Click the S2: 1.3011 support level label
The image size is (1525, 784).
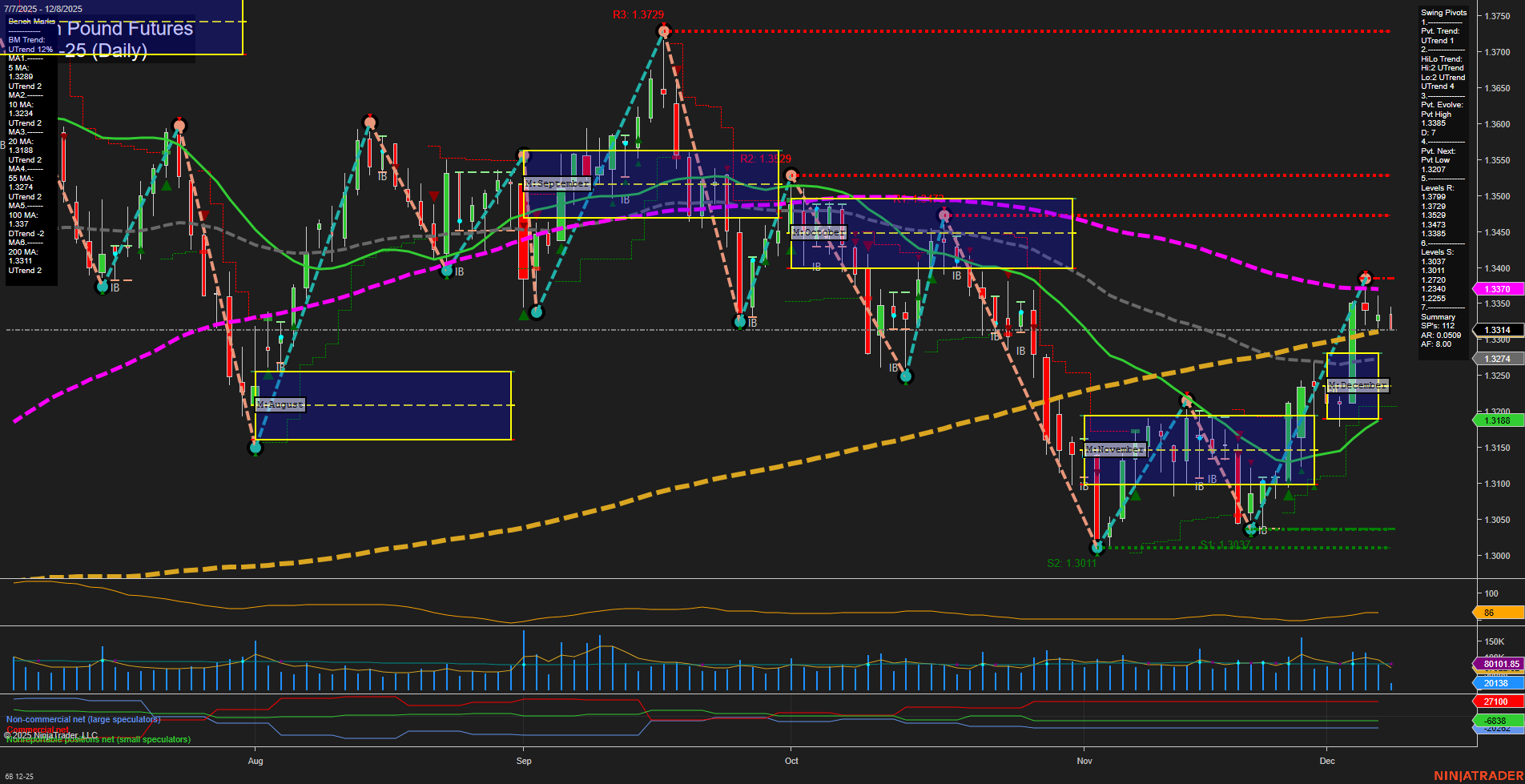point(1073,562)
